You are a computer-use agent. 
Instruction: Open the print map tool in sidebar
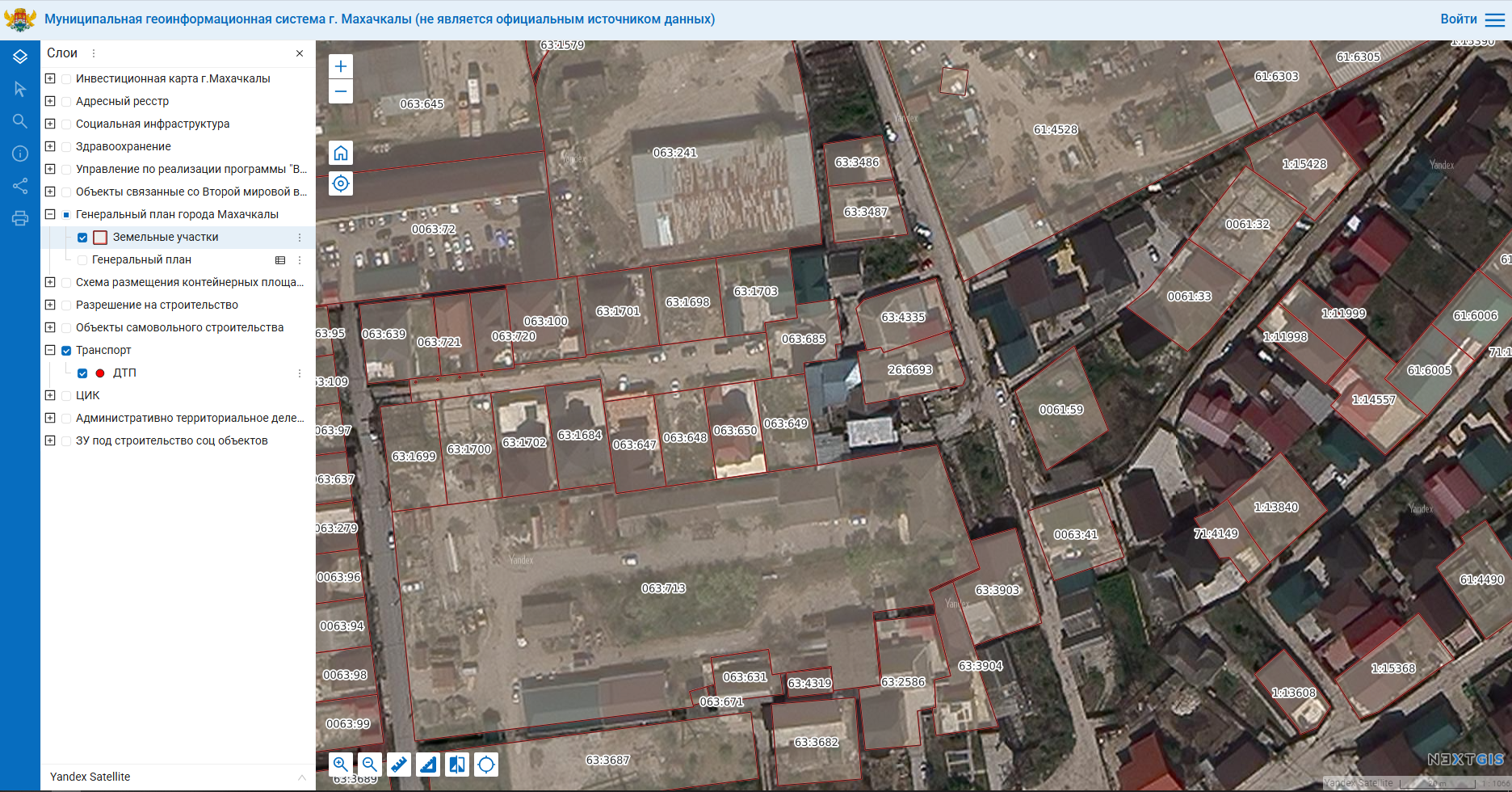click(20, 218)
